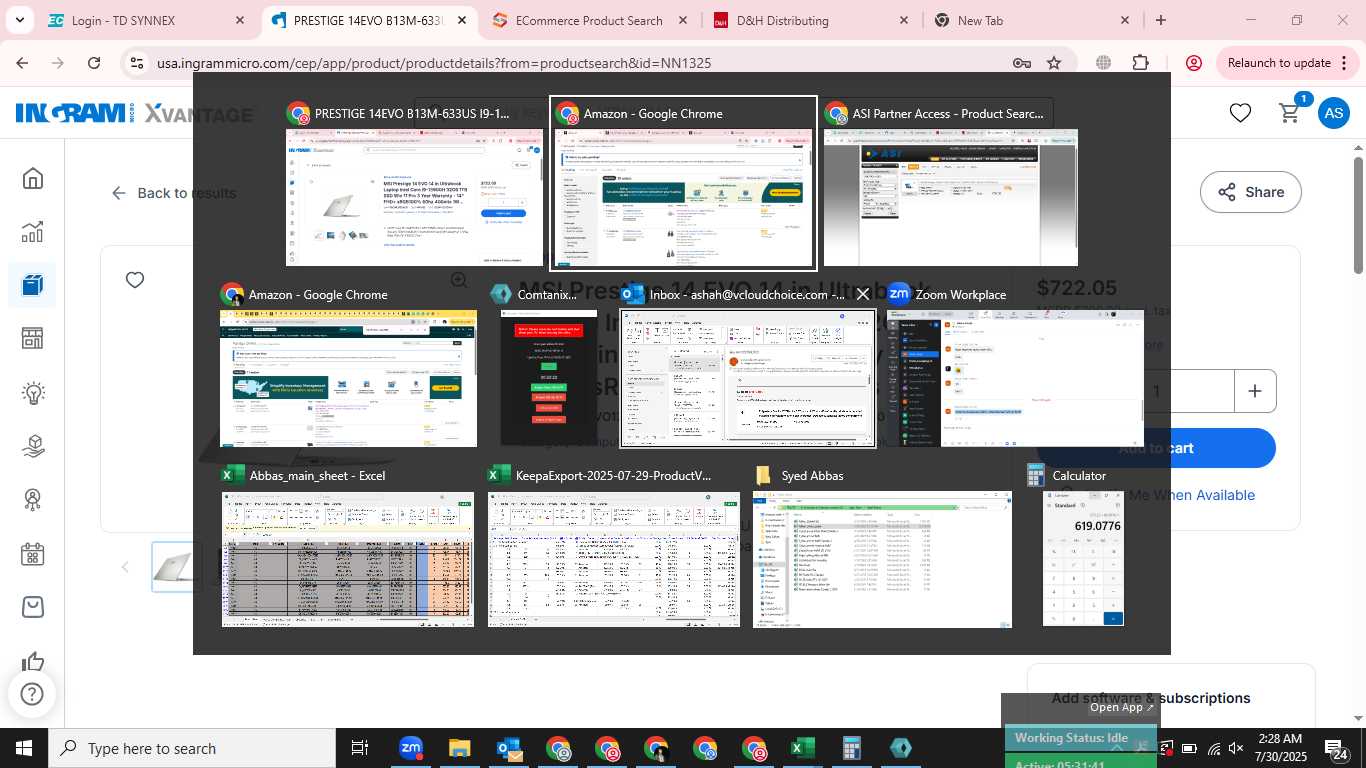The width and height of the screenshot is (1366, 768).
Task: Open the AS account avatar
Action: tap(1334, 113)
